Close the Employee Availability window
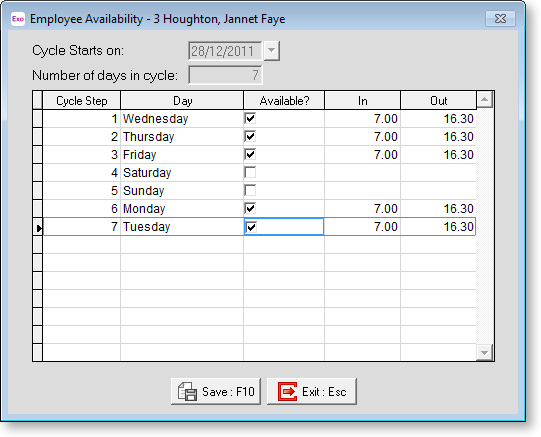Viewport: 541px width, 437px height. (500, 19)
